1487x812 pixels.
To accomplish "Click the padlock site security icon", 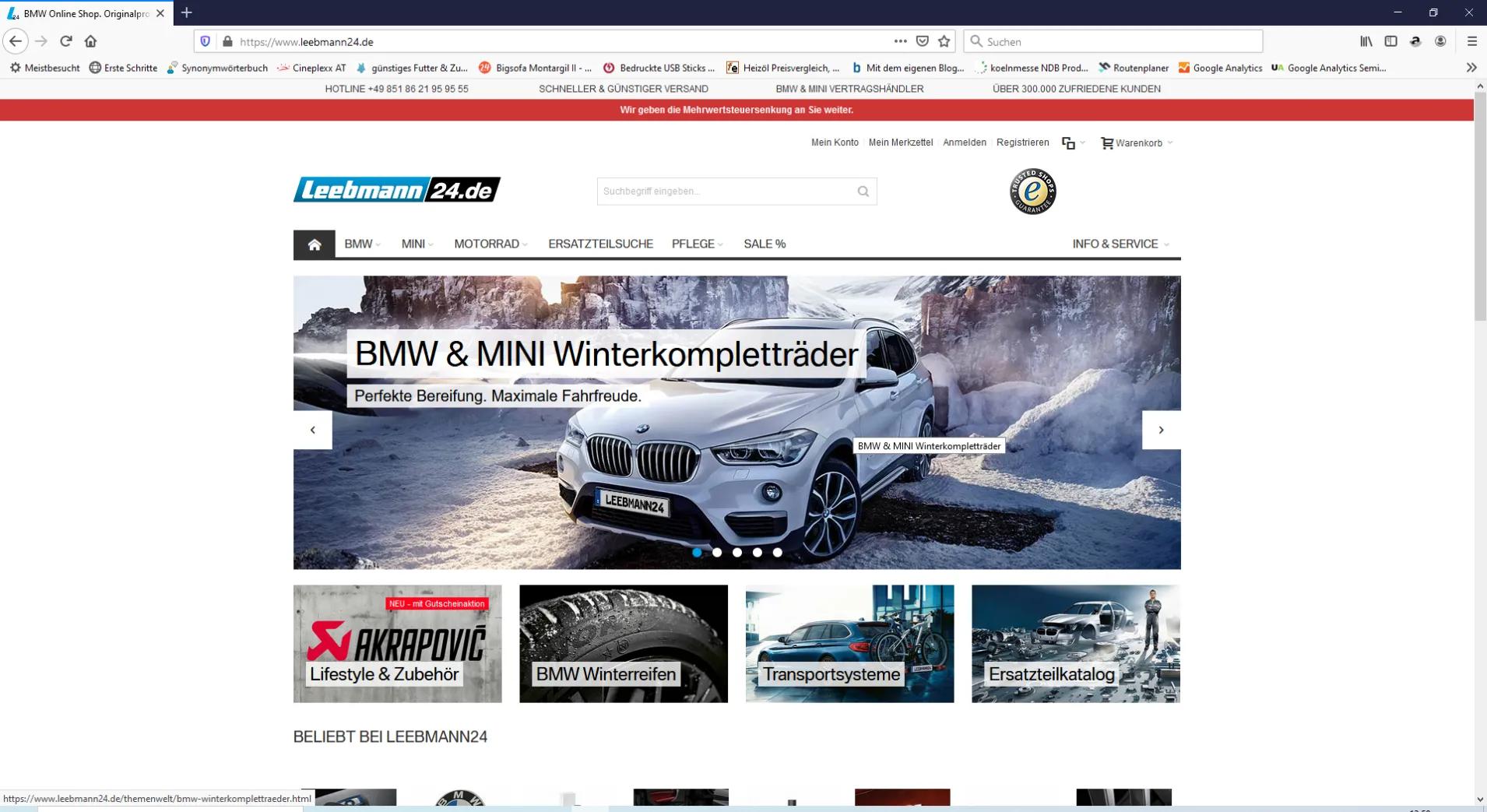I will (227, 41).
